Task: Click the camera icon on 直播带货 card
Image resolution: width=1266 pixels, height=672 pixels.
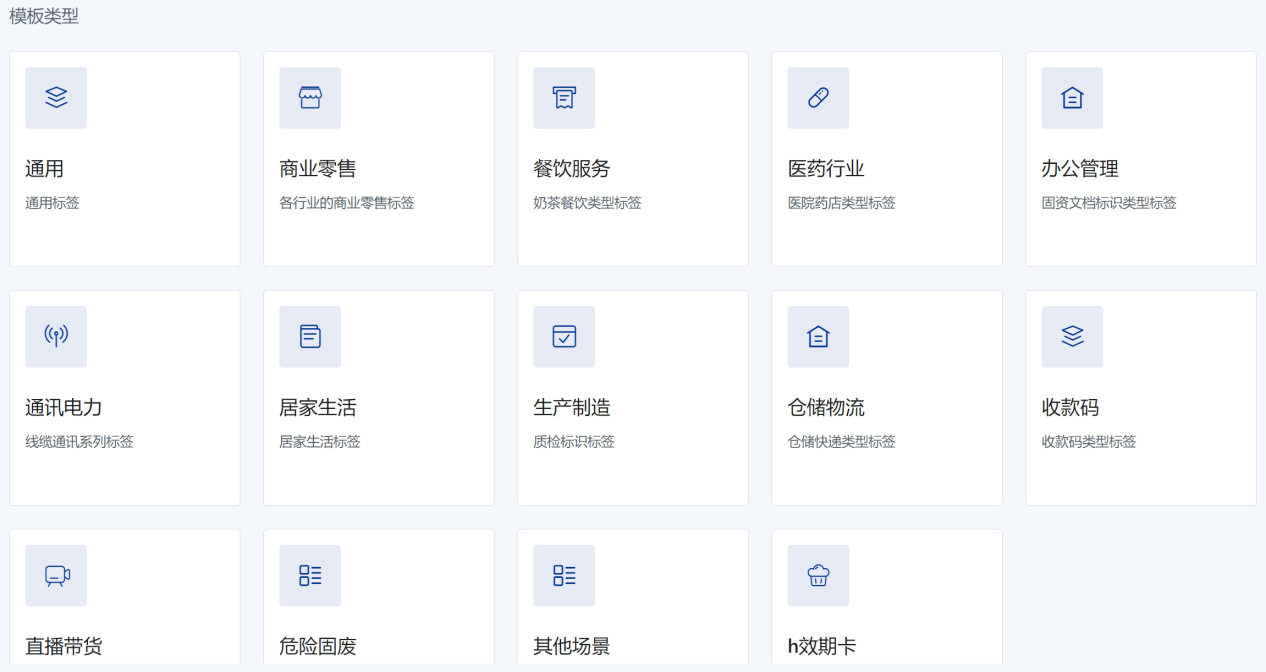Action: click(56, 575)
